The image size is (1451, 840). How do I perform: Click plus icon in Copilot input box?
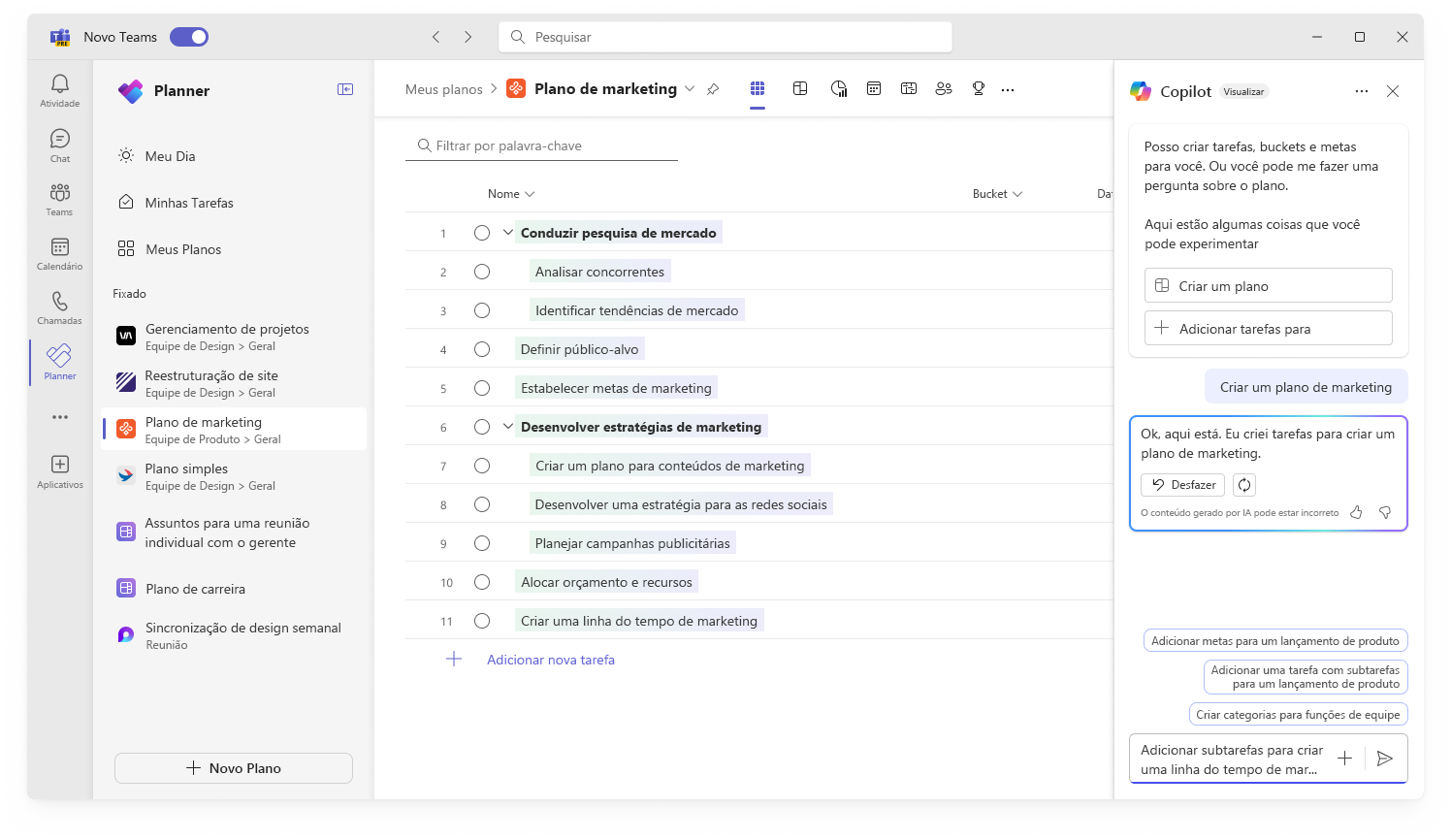tap(1345, 759)
